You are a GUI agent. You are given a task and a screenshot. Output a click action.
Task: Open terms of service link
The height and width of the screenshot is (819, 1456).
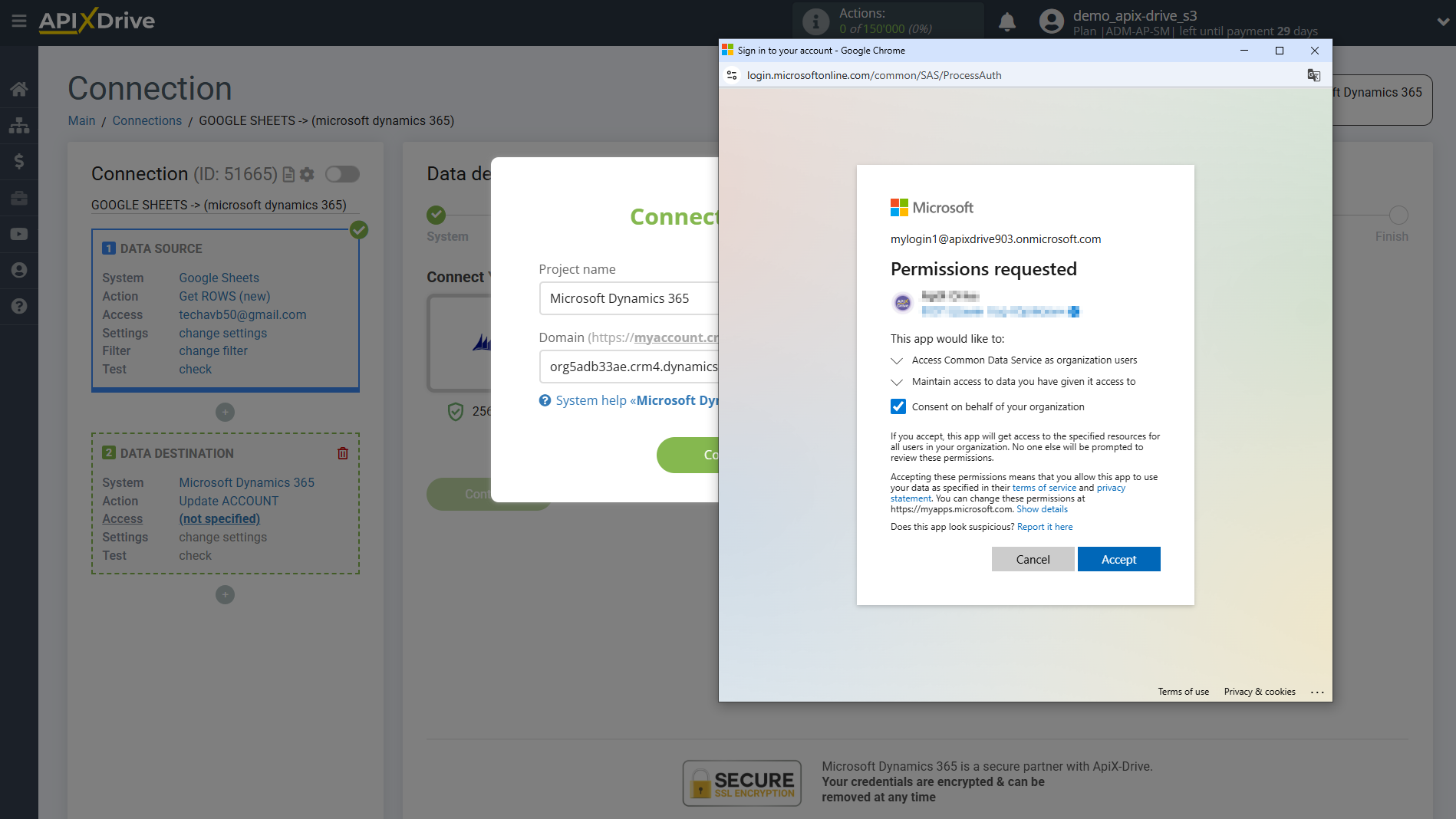coord(1044,488)
